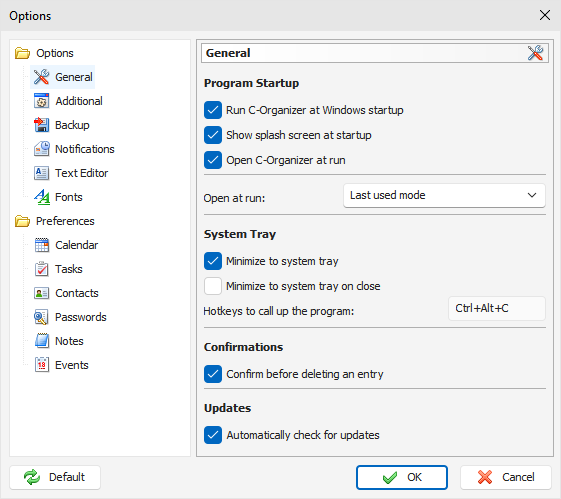Click the red X icon on Cancel
561x499 pixels.
(x=485, y=477)
